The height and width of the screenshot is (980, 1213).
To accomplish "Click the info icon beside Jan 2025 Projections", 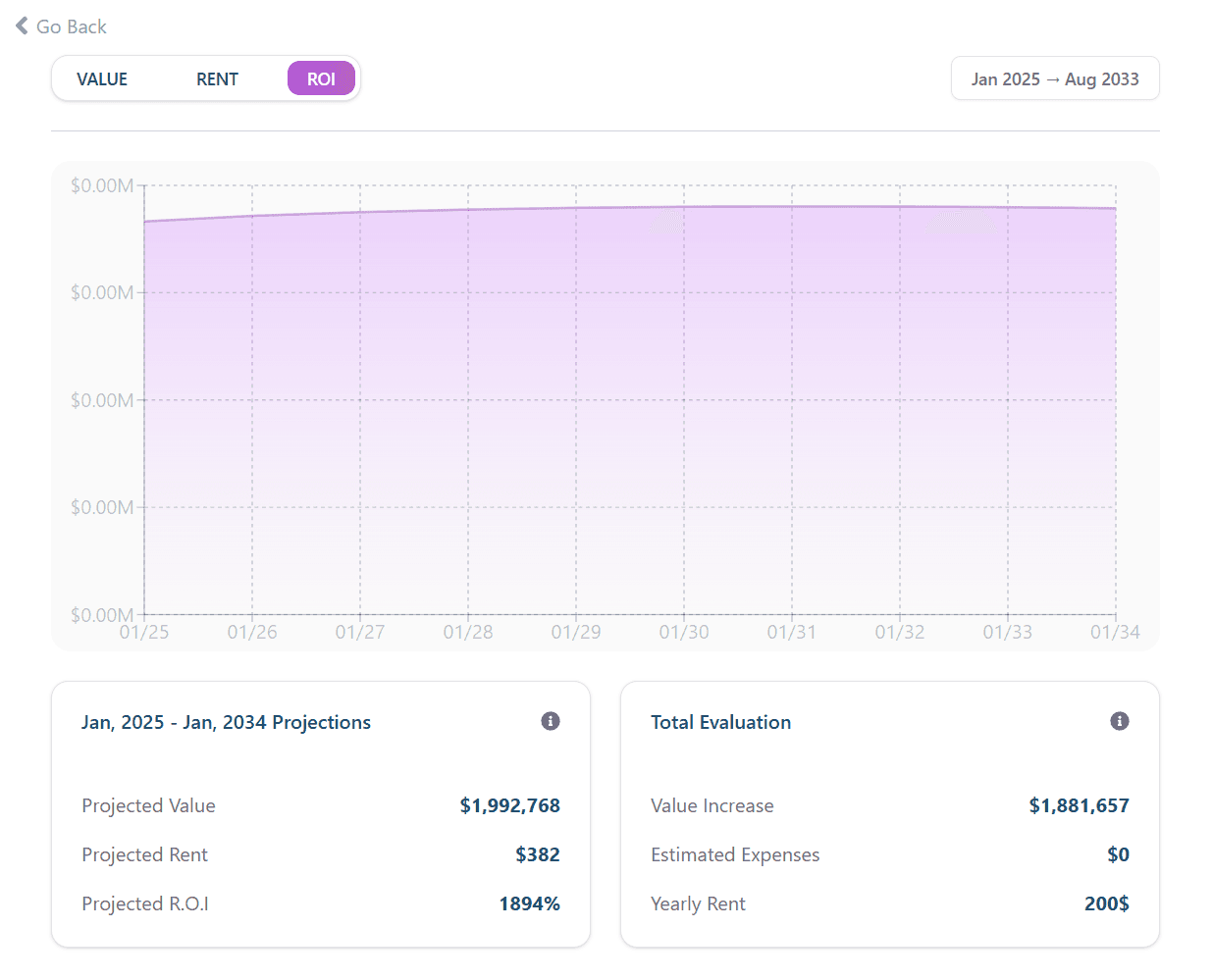I will tap(551, 721).
